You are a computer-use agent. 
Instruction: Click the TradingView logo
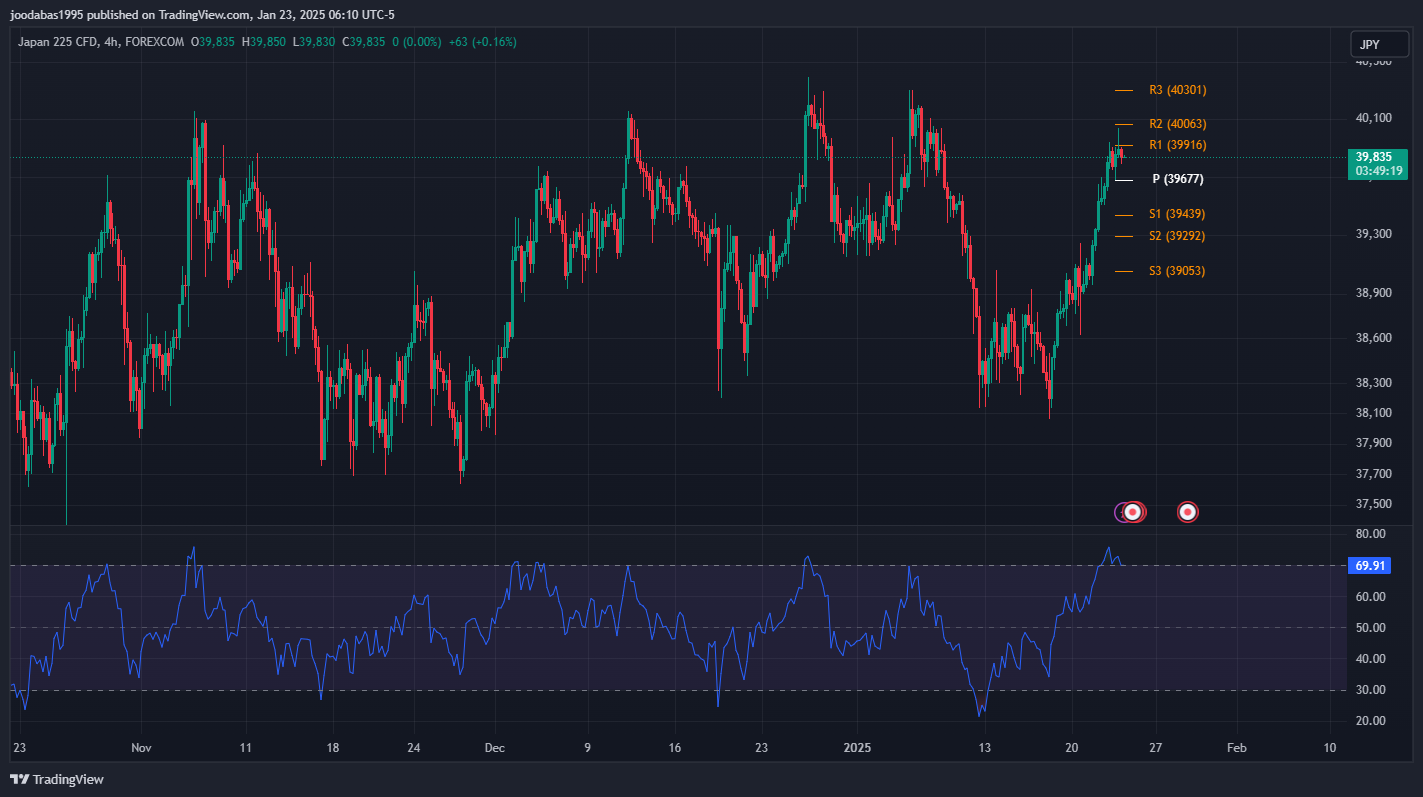click(57, 779)
